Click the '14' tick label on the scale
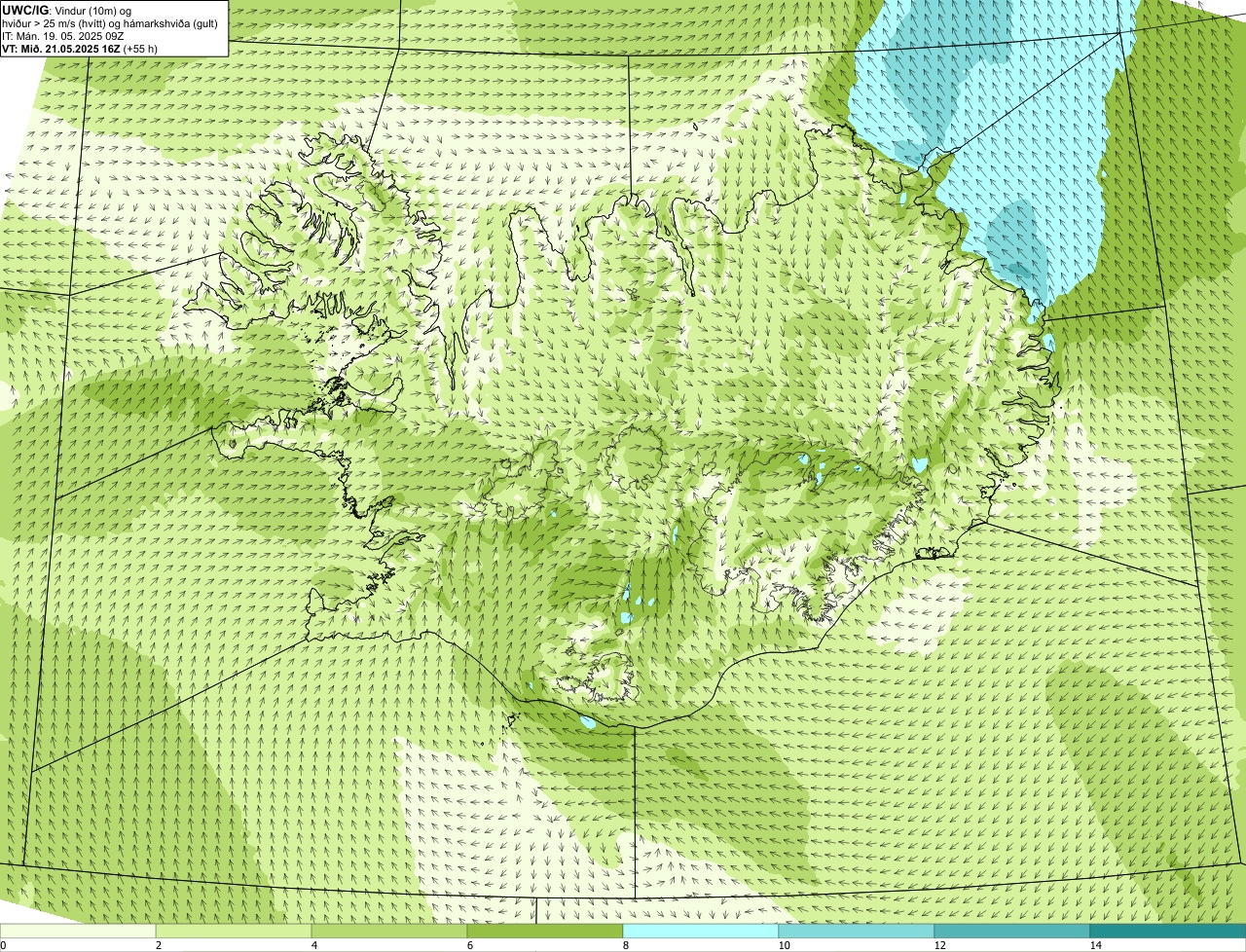The height and width of the screenshot is (952, 1246). 1095,945
